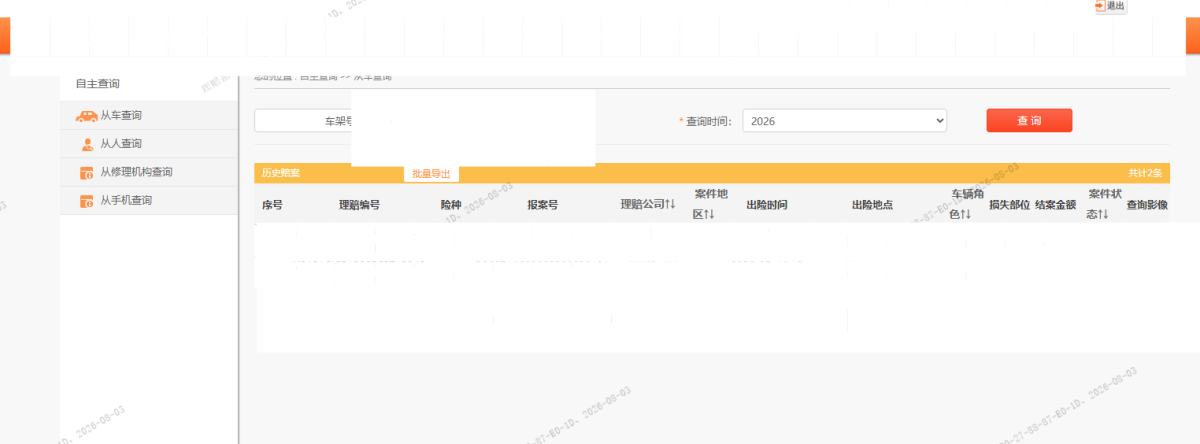The height and width of the screenshot is (444, 1200).
Task: Open the 从修理机构查询 menu item
Action: pyautogui.click(x=149, y=172)
